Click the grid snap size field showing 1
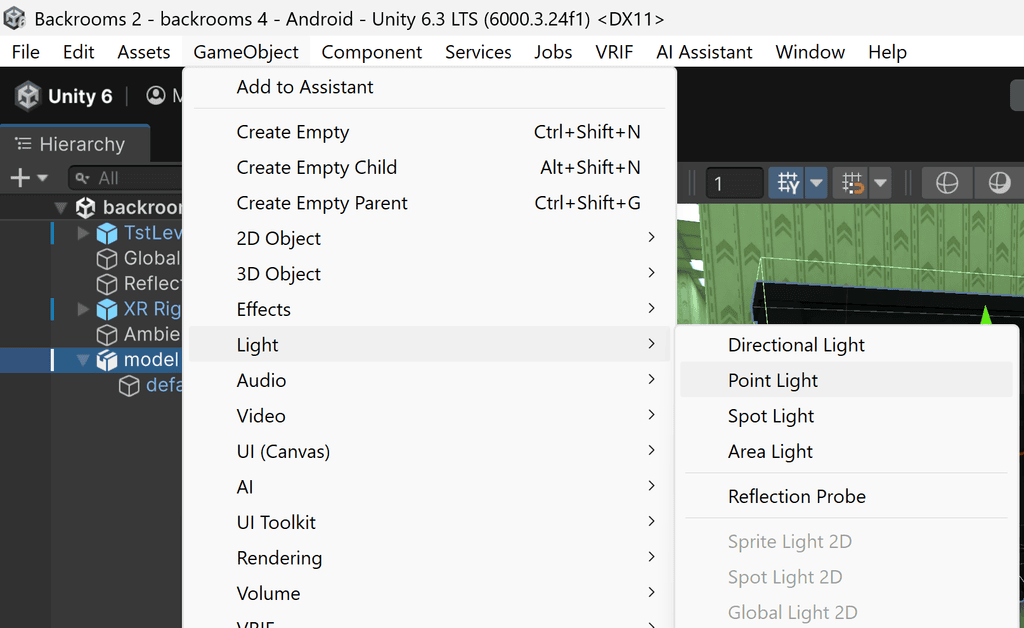 734,183
